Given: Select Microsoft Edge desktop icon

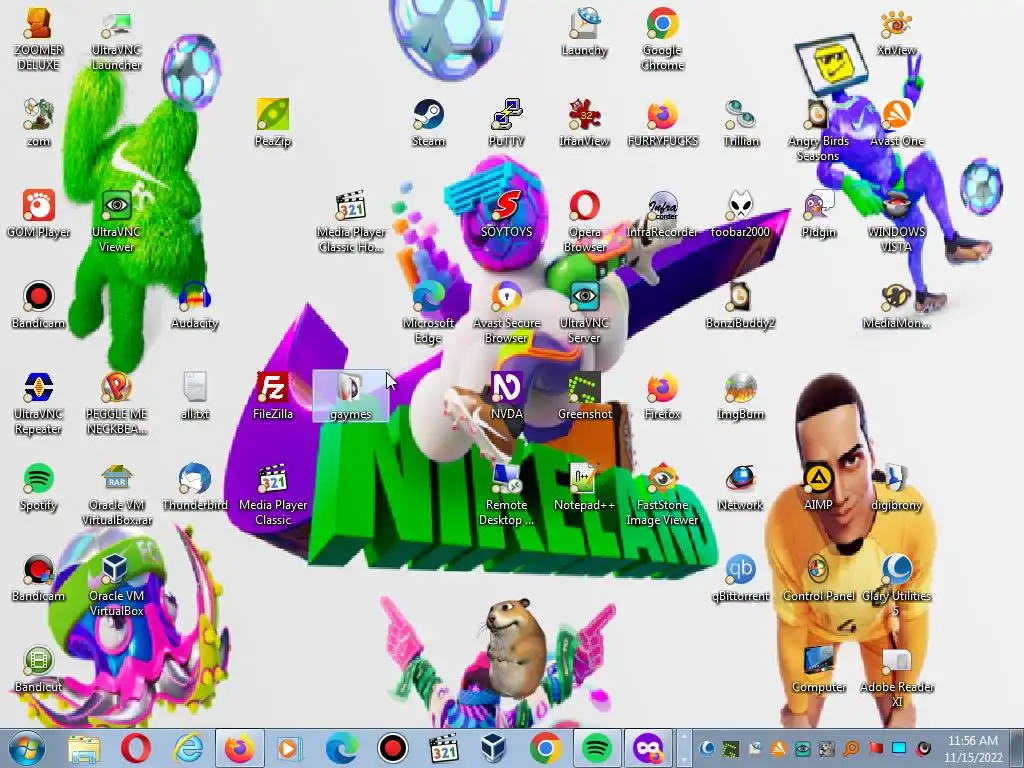Looking at the screenshot, I should click(428, 312).
